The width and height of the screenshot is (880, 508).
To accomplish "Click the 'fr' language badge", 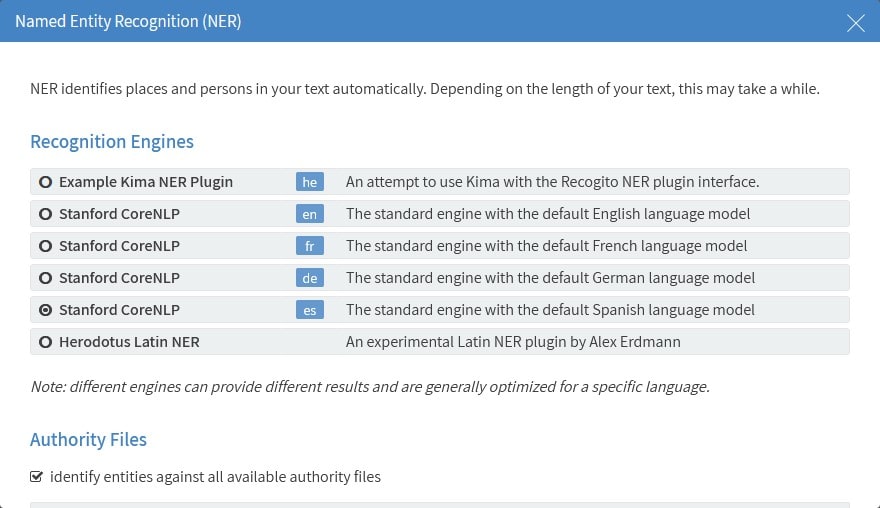I will [310, 246].
